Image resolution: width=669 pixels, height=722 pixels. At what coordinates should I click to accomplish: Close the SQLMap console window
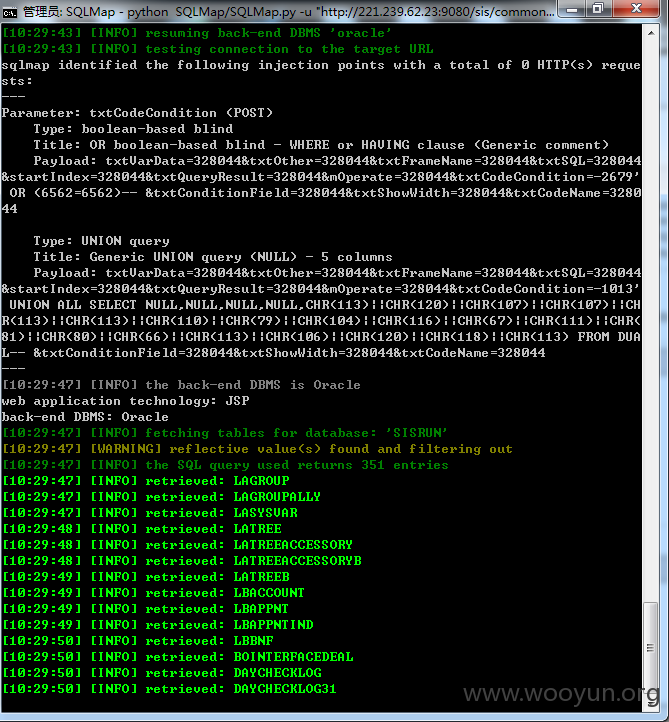tap(636, 9)
